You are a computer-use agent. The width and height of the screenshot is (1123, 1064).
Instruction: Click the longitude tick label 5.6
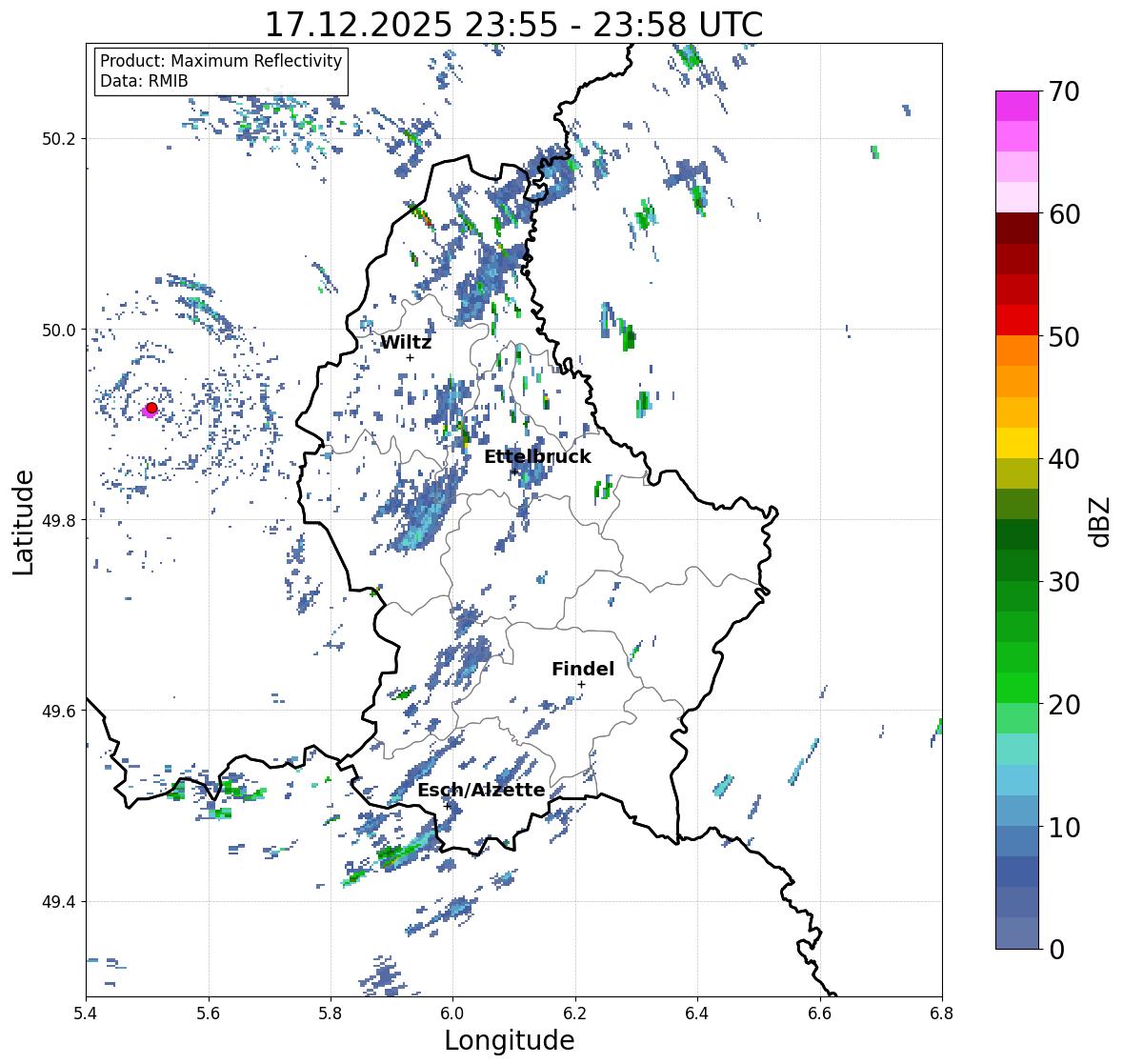(209, 1014)
